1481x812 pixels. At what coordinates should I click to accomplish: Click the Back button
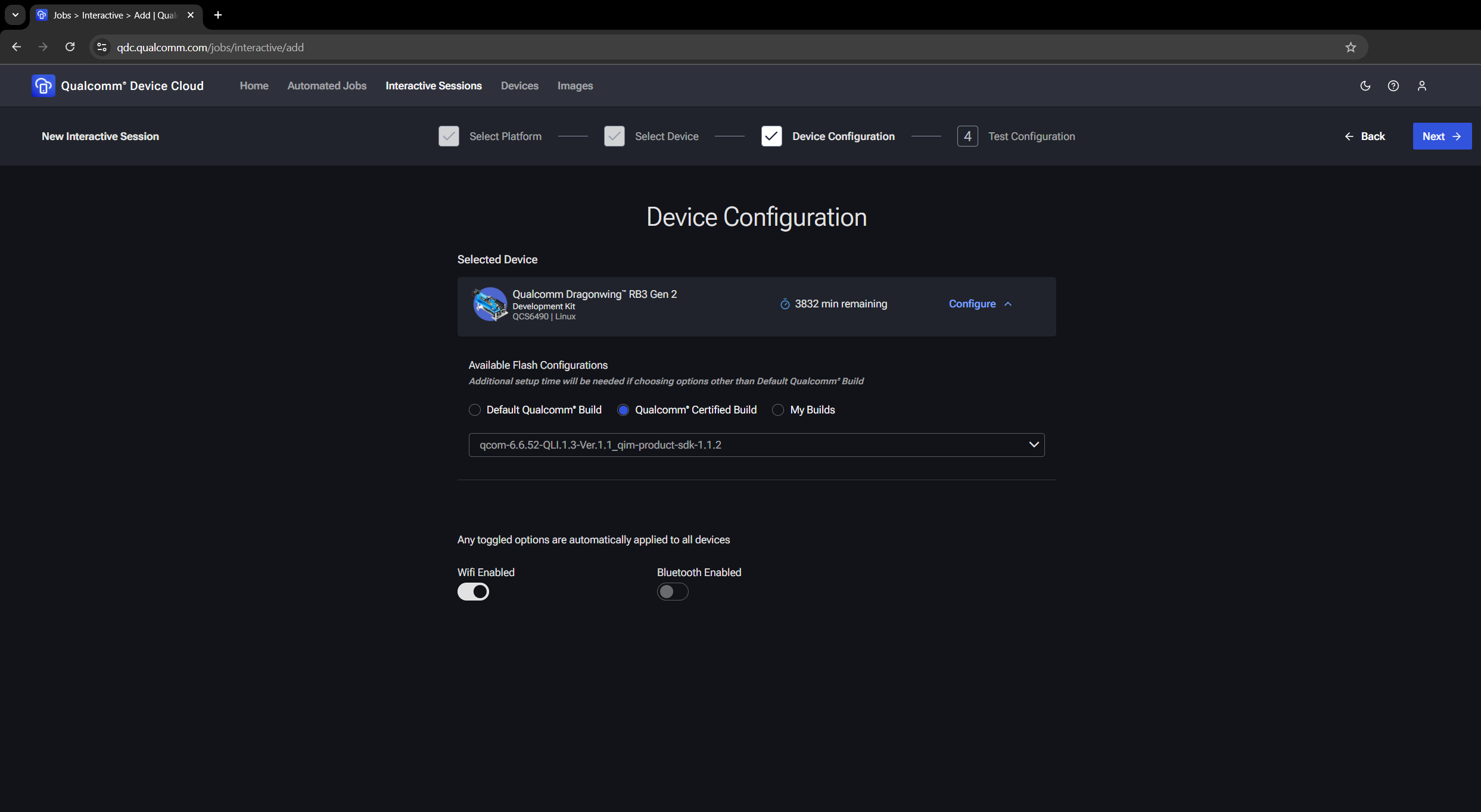[1365, 136]
